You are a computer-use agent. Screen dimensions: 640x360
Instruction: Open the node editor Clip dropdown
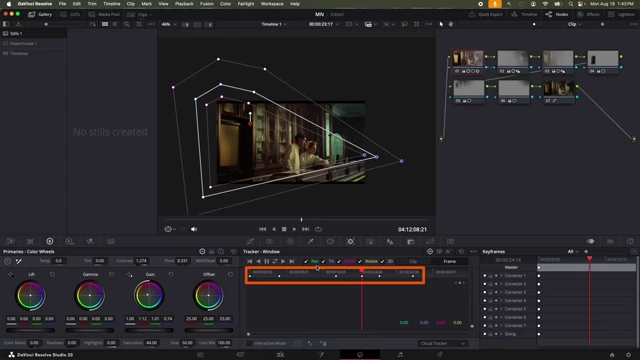574,24
